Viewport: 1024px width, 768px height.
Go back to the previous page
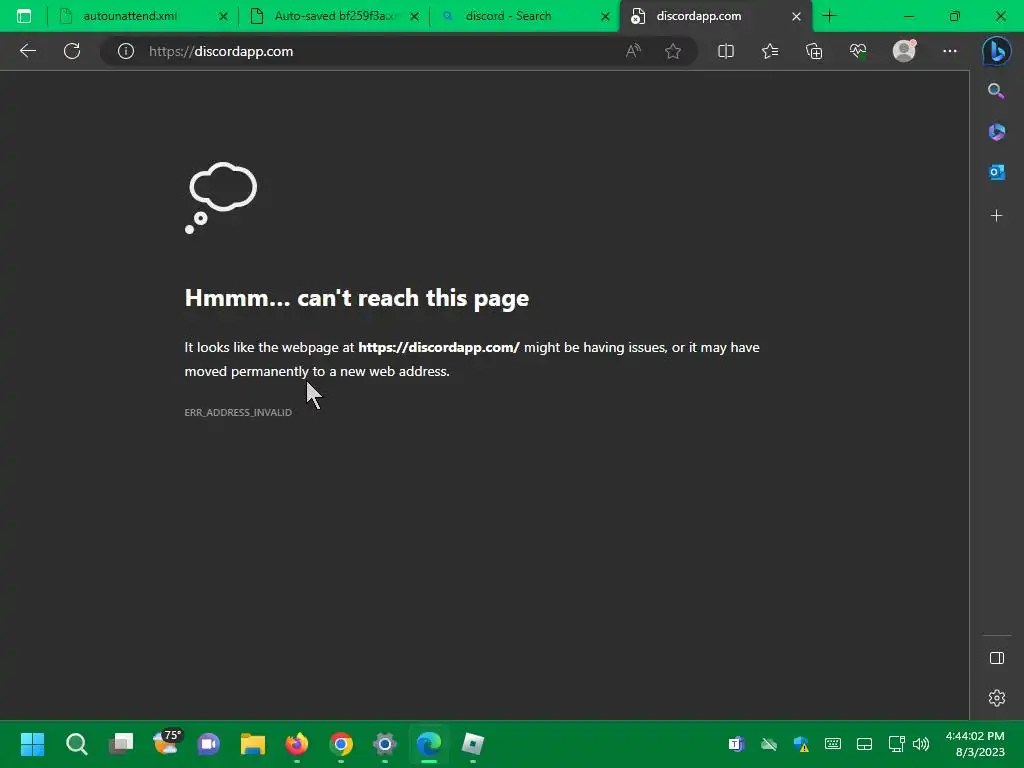pos(28,51)
